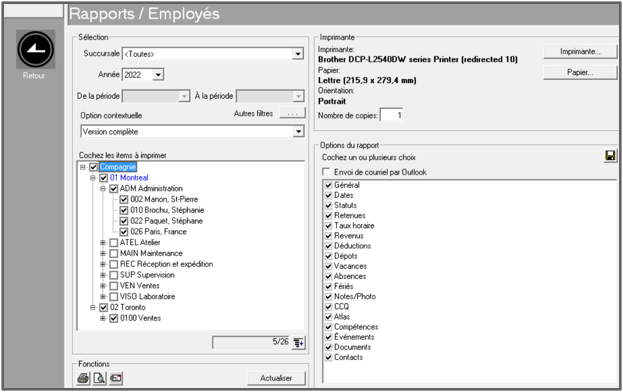Uncheck the Dépôts report option
This screenshot has width=623, height=392.
pos(329,256)
